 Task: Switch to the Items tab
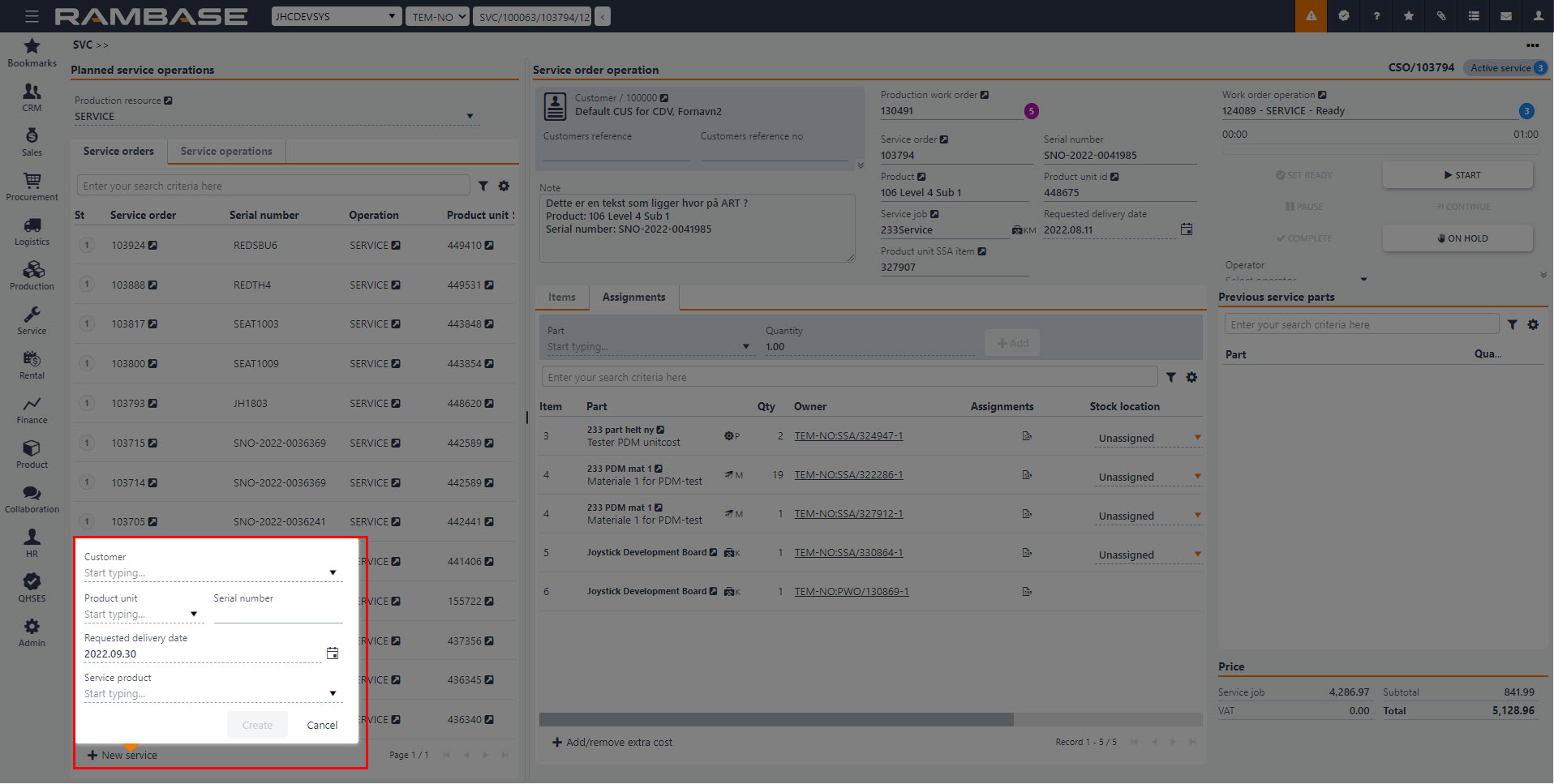tap(561, 298)
